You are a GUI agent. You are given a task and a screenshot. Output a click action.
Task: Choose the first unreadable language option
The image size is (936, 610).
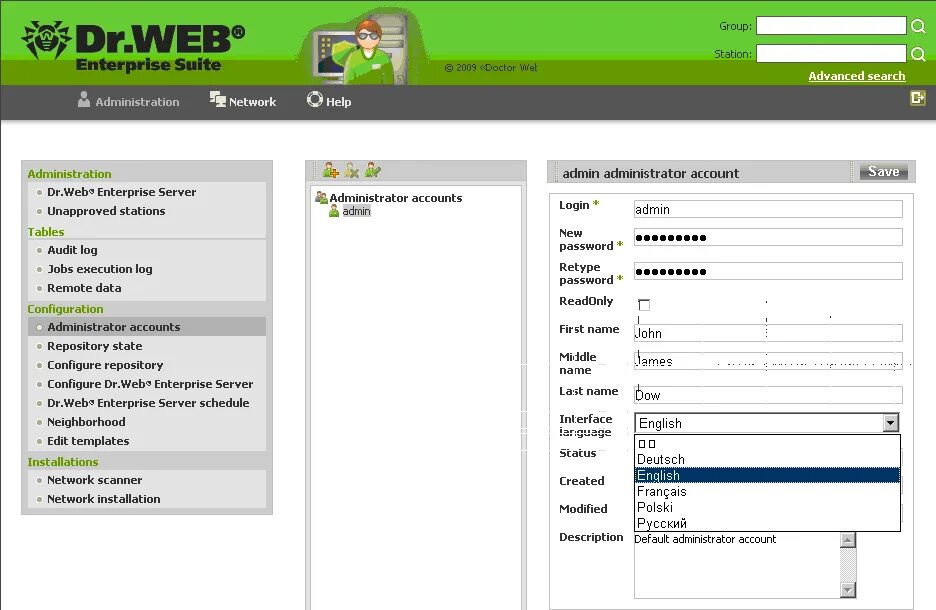767,443
